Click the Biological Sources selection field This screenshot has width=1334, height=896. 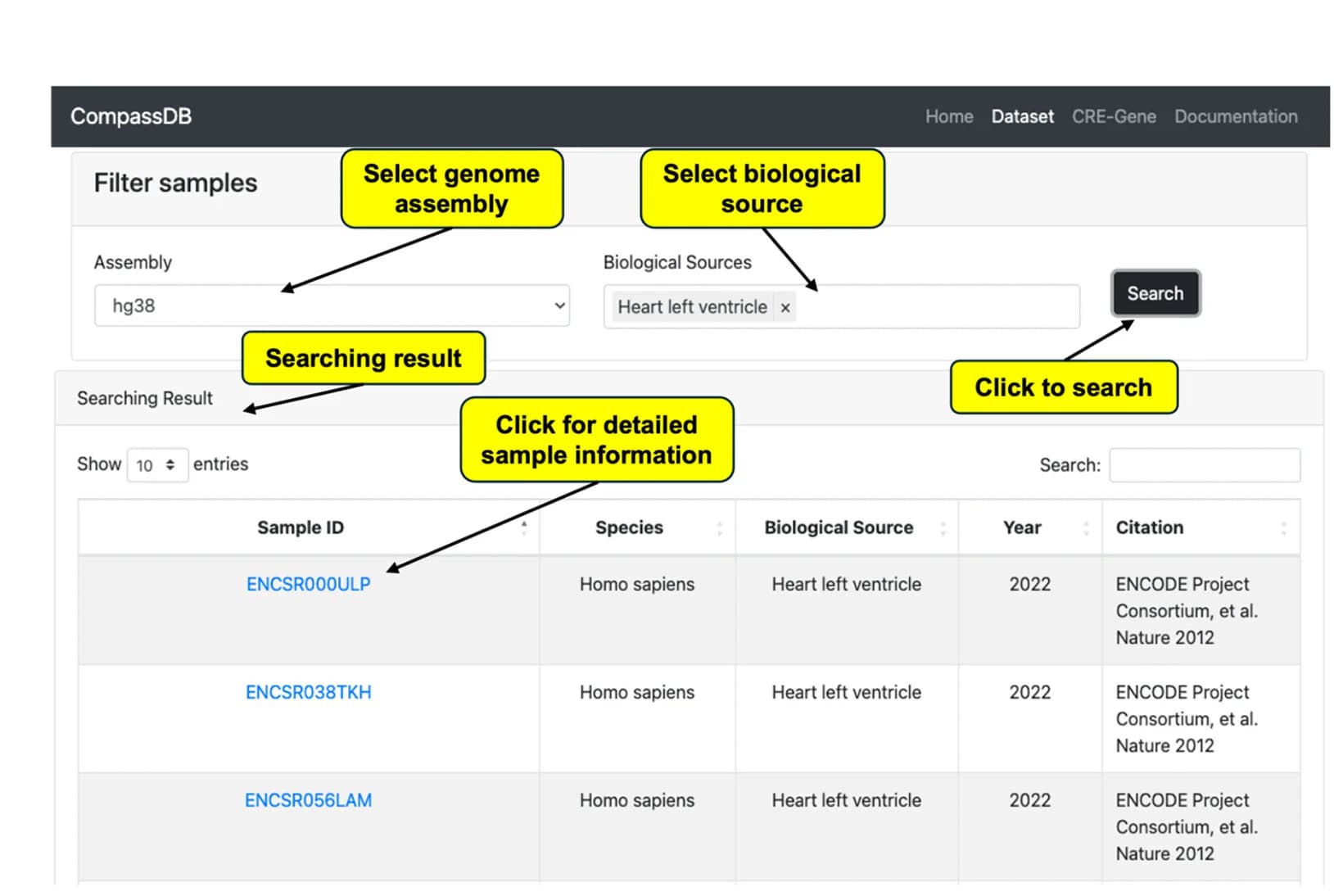point(841,307)
